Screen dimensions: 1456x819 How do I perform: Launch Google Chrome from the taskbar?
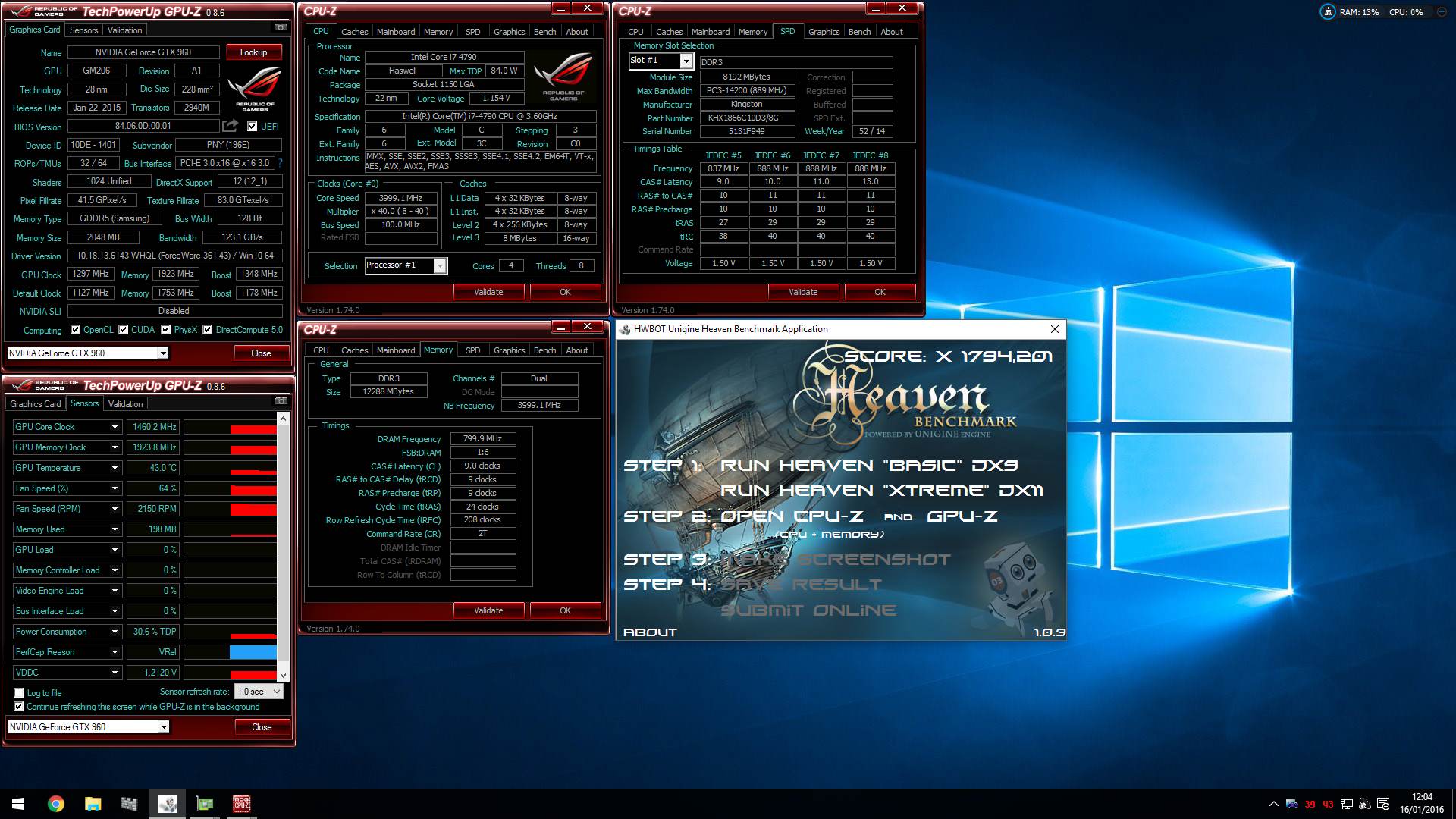55,804
